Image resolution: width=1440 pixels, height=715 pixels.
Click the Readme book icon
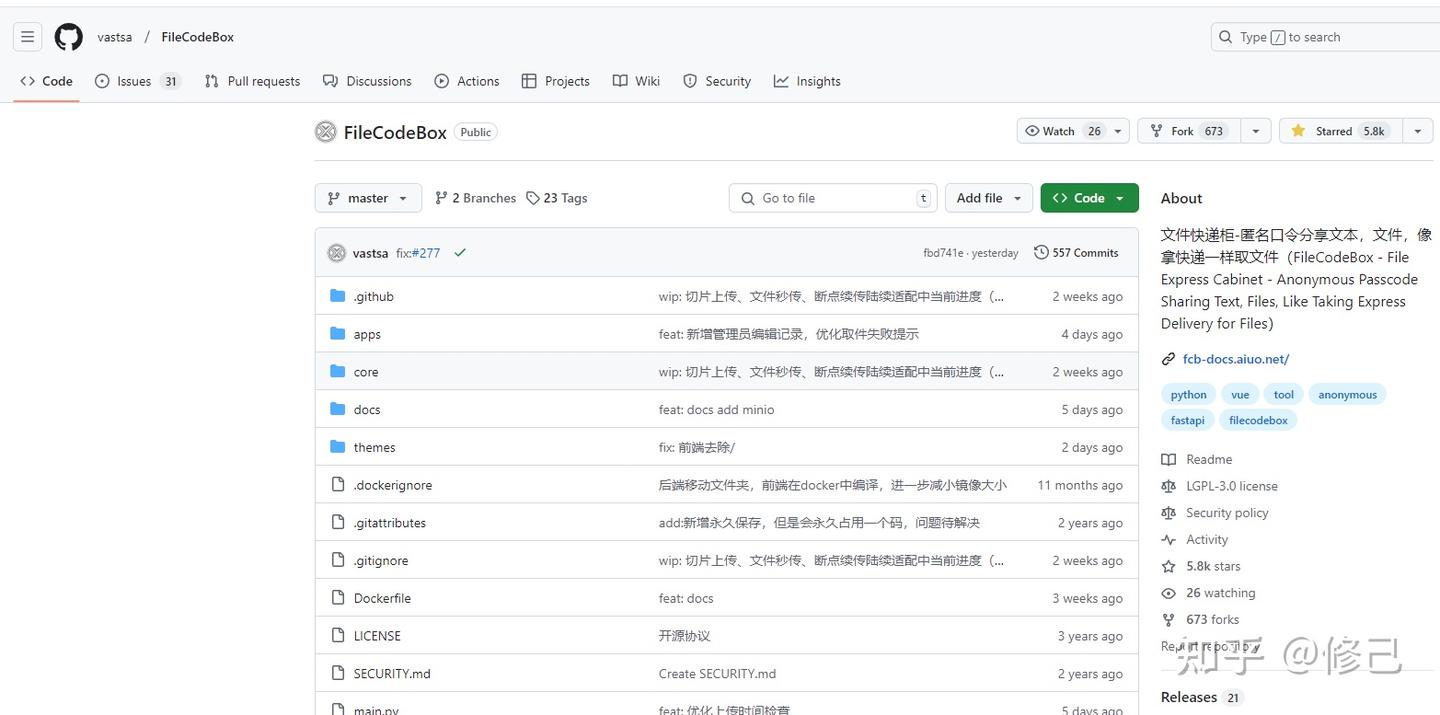pyautogui.click(x=1168, y=460)
